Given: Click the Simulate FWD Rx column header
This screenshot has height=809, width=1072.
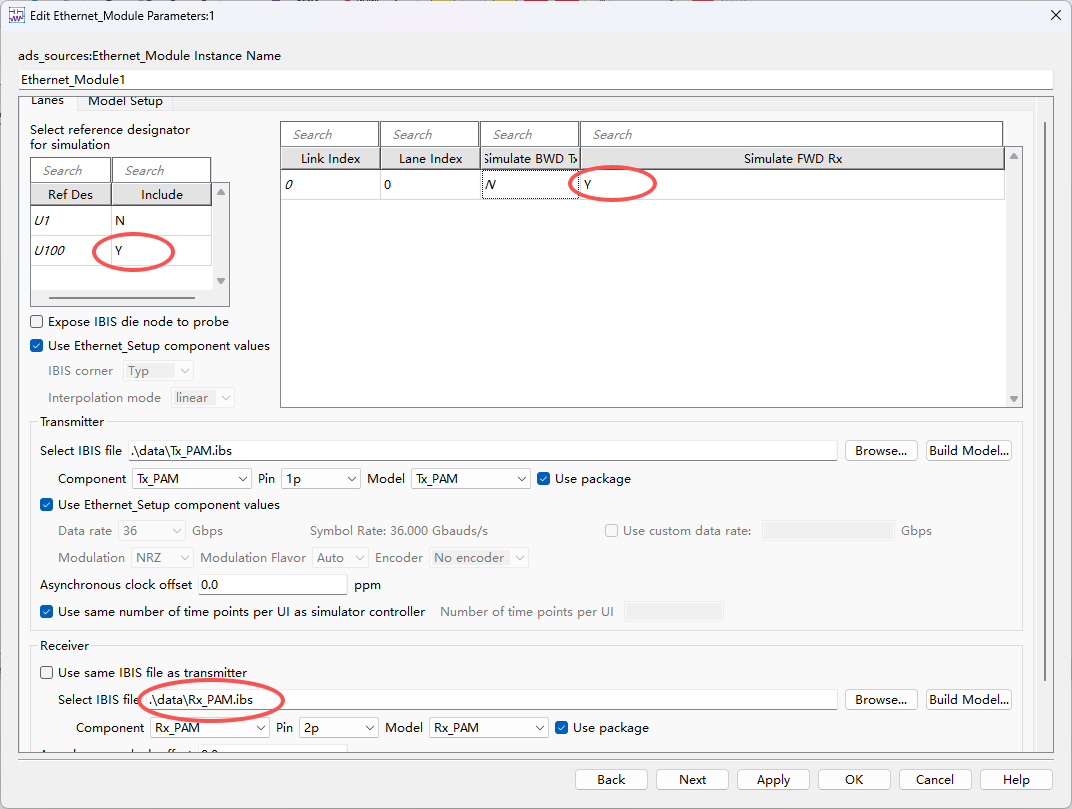Looking at the screenshot, I should [x=792, y=159].
